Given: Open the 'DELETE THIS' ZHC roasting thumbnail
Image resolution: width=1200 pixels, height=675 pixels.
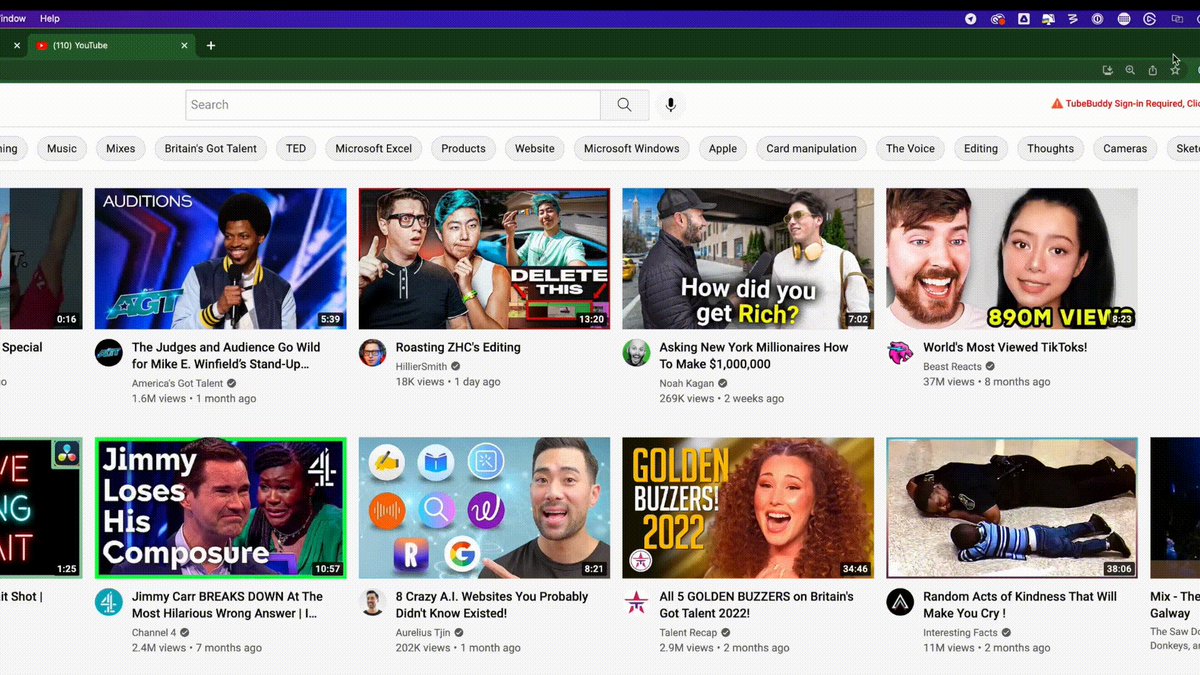Looking at the screenshot, I should coord(485,259).
